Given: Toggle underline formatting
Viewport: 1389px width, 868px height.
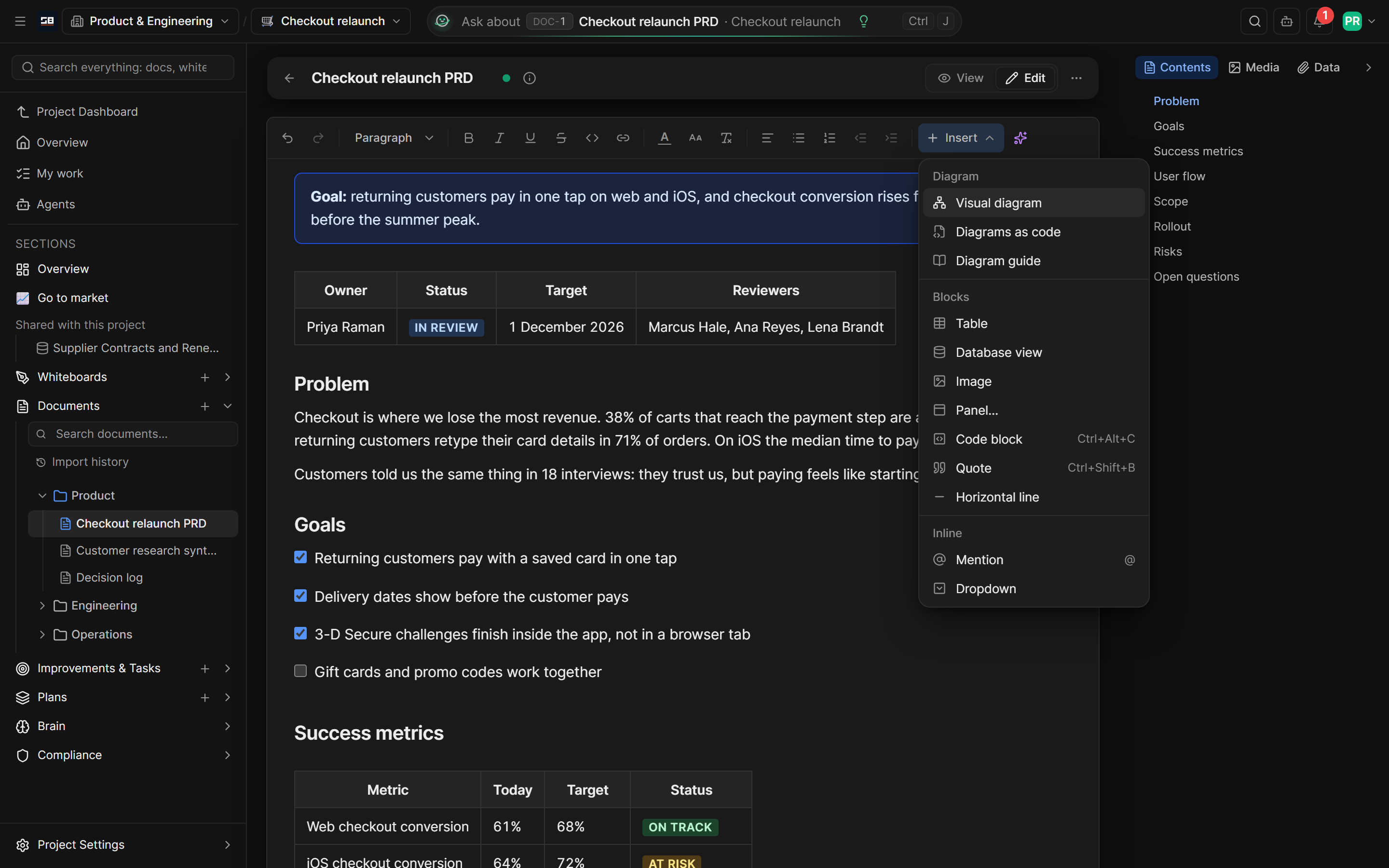Looking at the screenshot, I should (x=531, y=138).
